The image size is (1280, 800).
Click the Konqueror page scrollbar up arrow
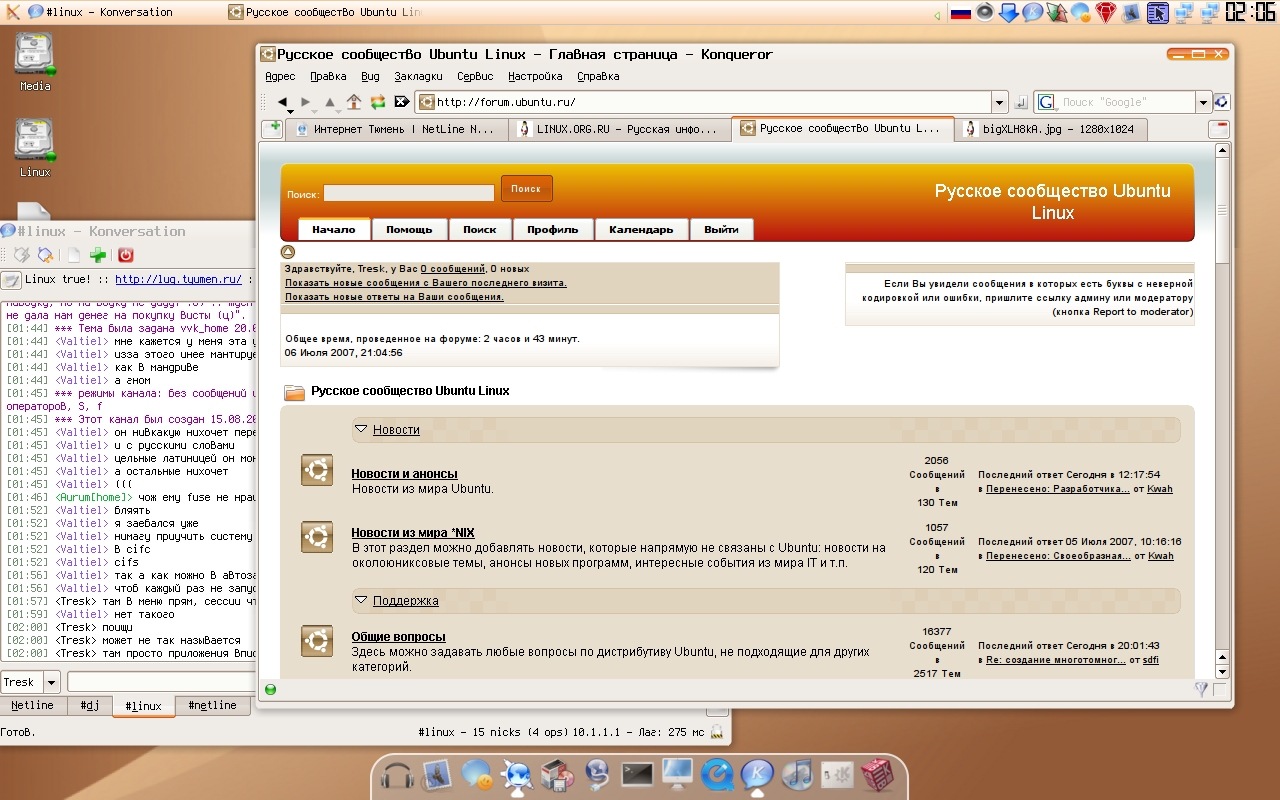pos(1221,150)
